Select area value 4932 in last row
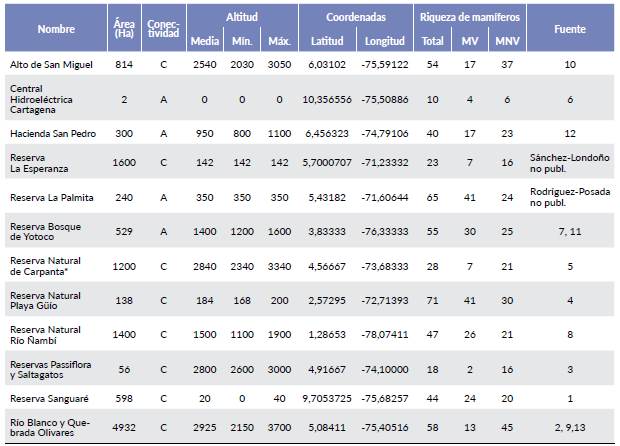620x446 pixels. point(123,425)
